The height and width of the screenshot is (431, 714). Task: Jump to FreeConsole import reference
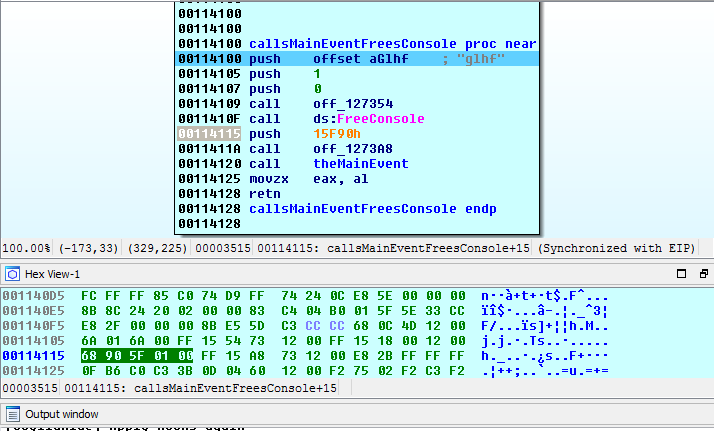(x=381, y=119)
